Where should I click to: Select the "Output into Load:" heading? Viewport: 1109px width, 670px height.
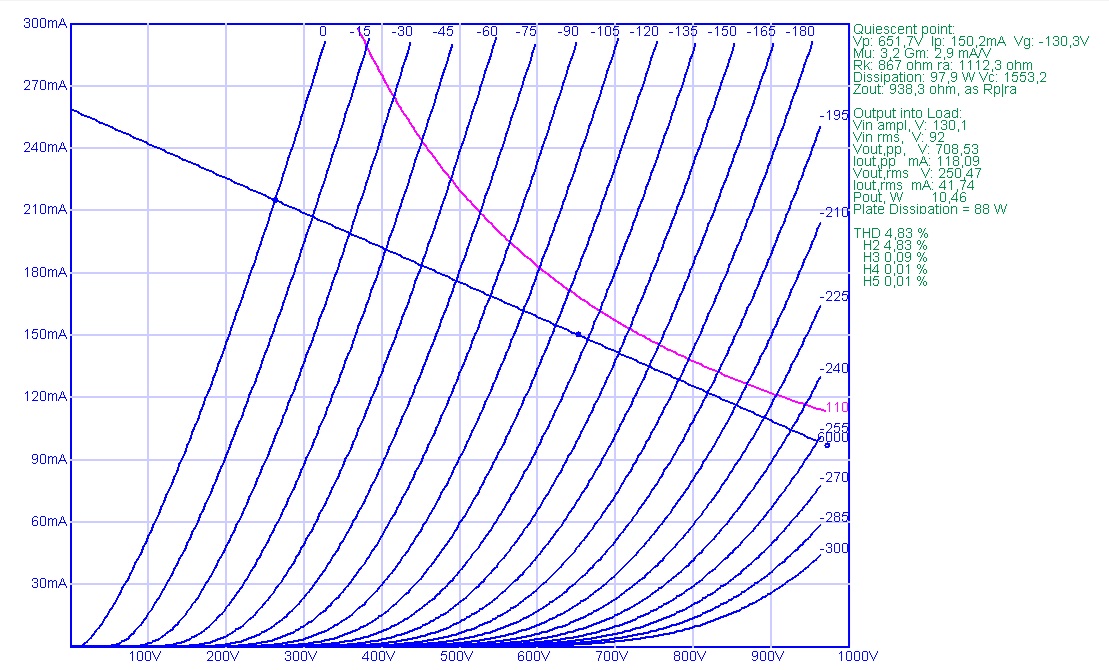coord(907,113)
